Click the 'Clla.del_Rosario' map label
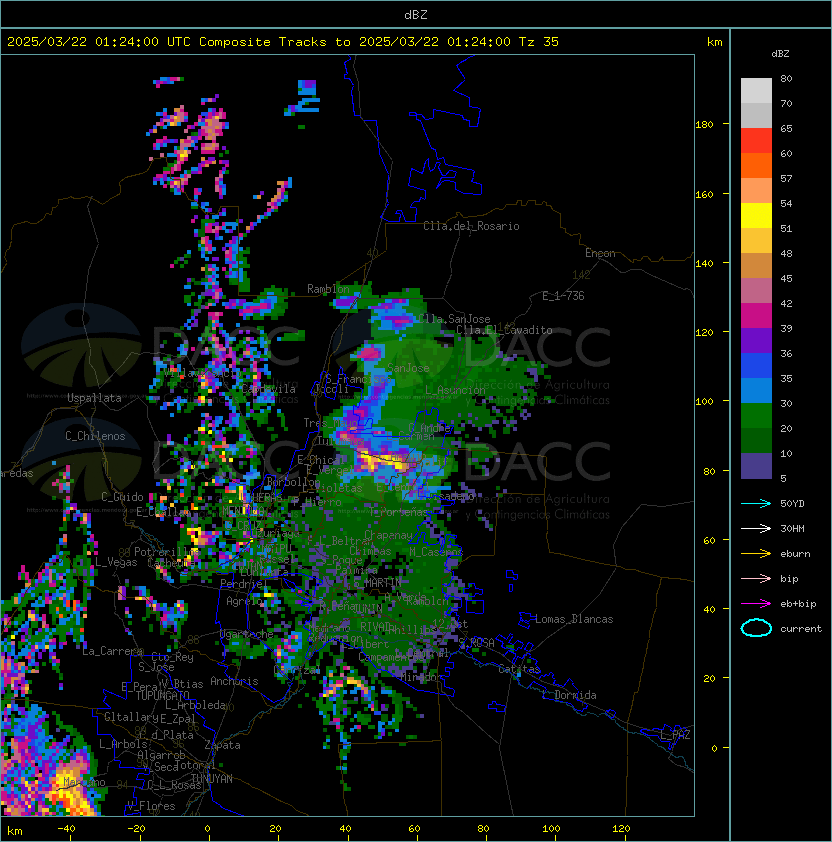The image size is (832, 842). click(x=471, y=226)
